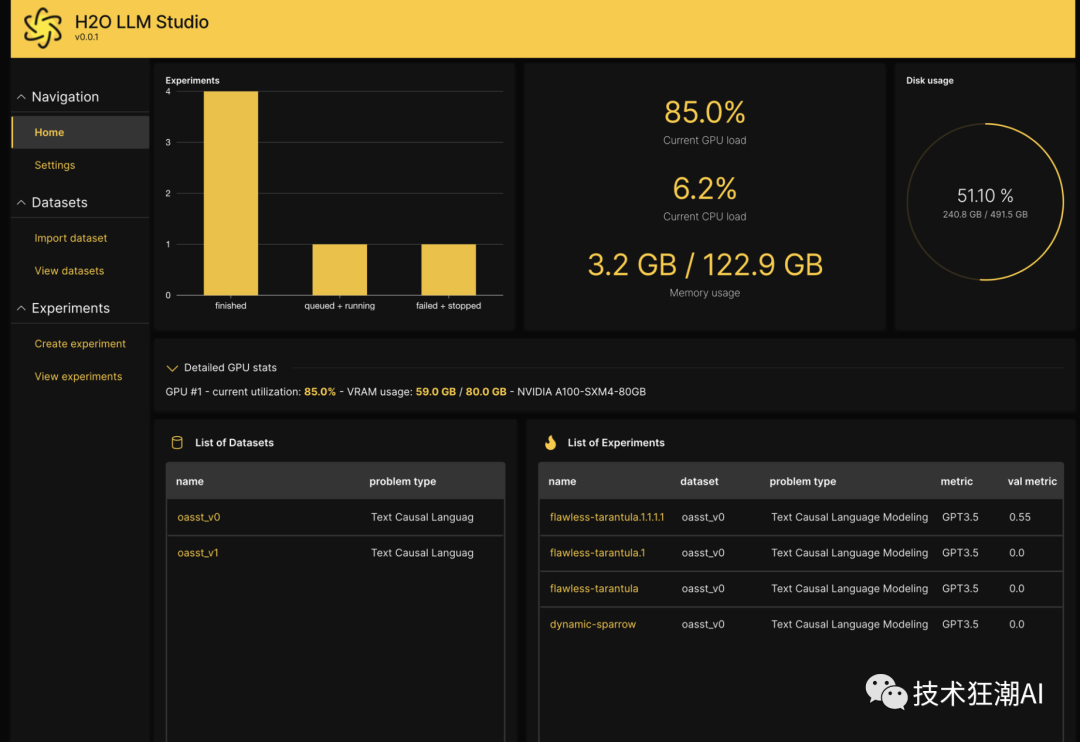Image resolution: width=1080 pixels, height=742 pixels.
Task: Click the database icon beside List of Datasets
Action: pos(177,442)
